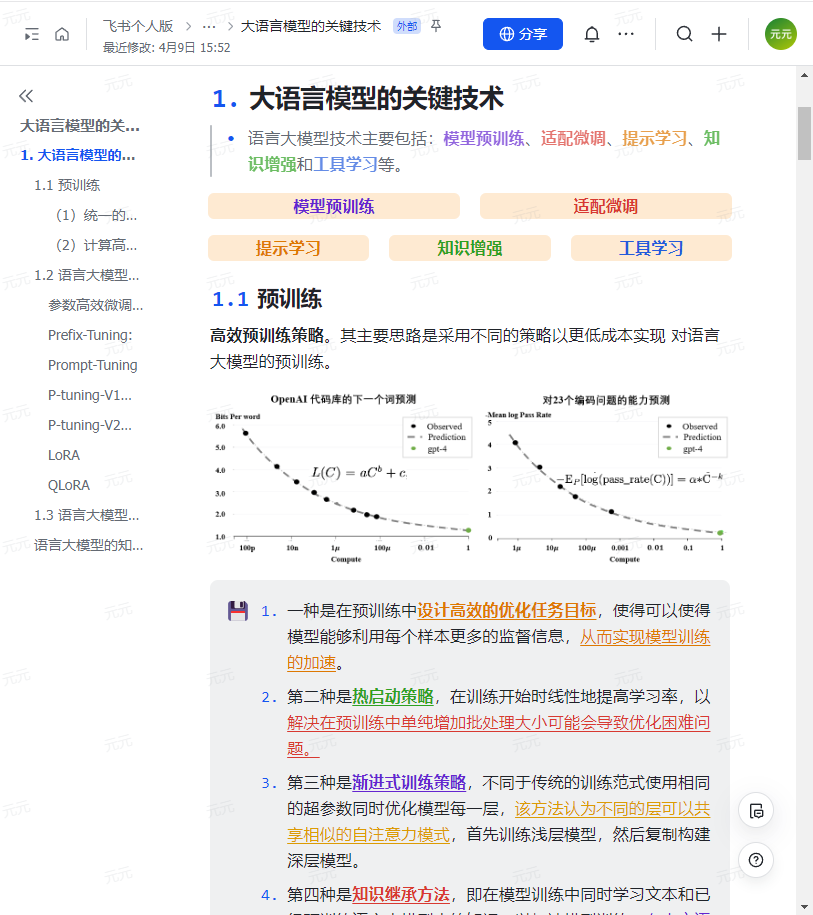Collapse the outline with the double-chevron
813x915 pixels.
(25, 95)
